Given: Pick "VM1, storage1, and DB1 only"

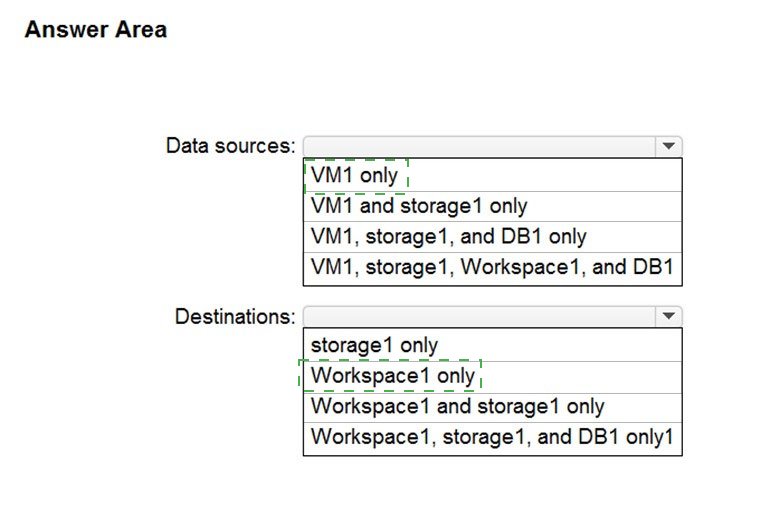Looking at the screenshot, I should click(x=448, y=237).
